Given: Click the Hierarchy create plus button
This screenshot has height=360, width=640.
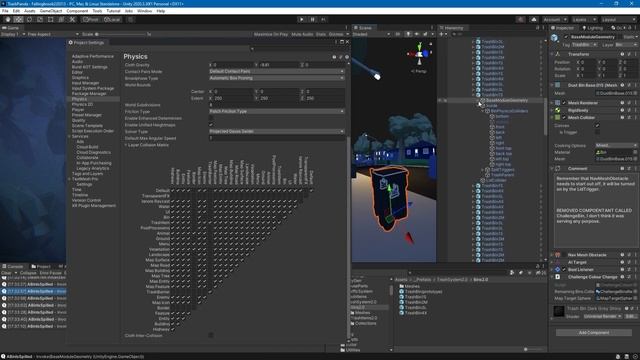Looking at the screenshot, I should point(442,34).
